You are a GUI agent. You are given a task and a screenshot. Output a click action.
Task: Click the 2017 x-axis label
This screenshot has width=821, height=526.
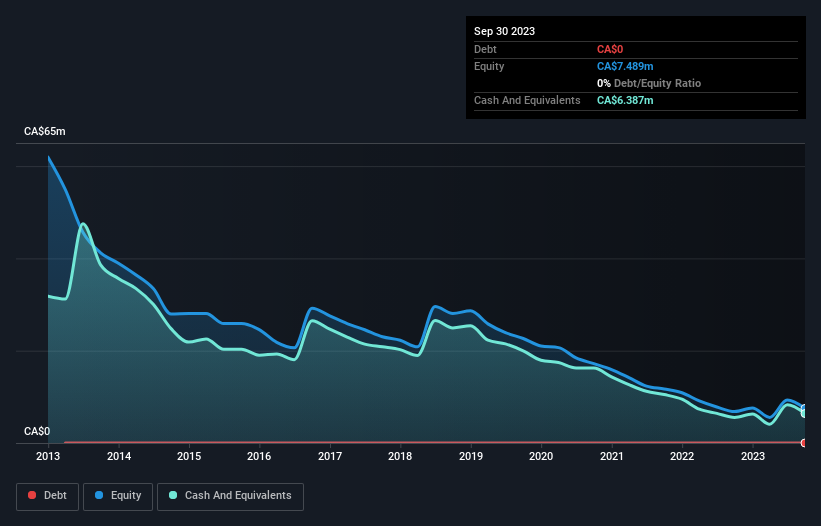330,456
